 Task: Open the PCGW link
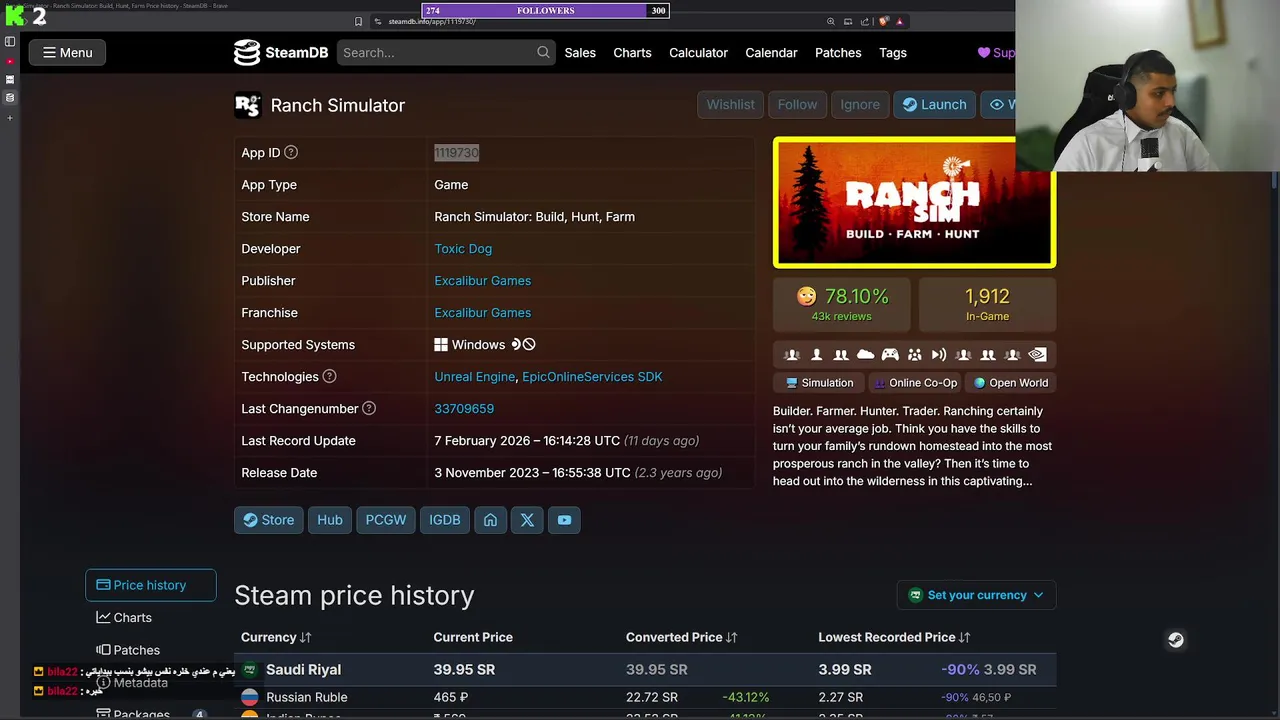(386, 520)
